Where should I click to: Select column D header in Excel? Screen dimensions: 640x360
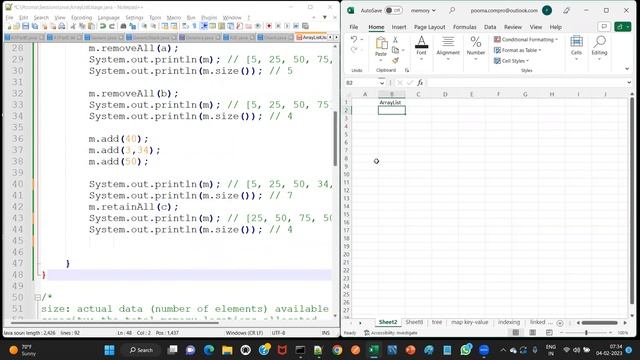[444, 94]
